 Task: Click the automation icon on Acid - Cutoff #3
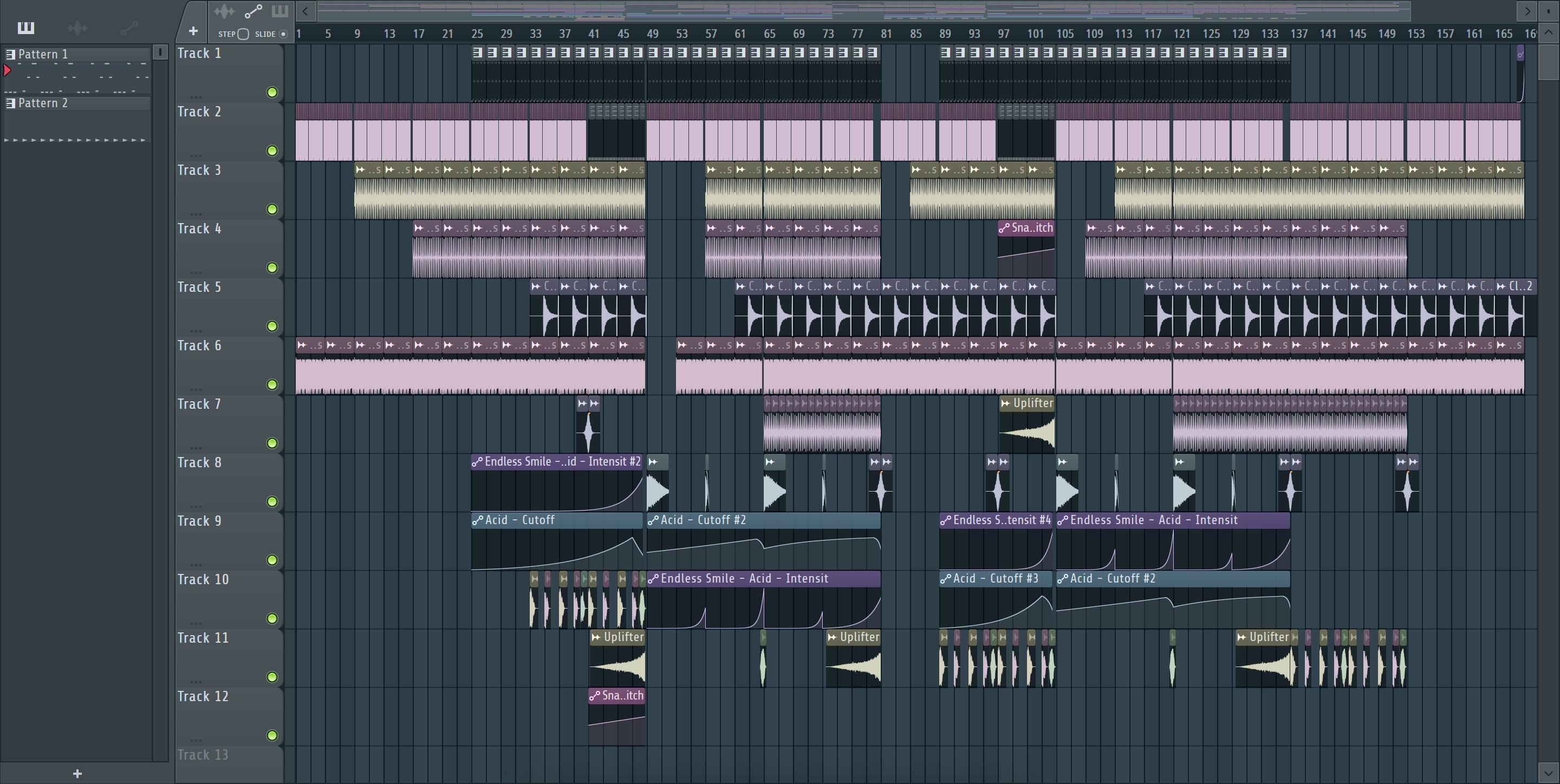click(945, 579)
